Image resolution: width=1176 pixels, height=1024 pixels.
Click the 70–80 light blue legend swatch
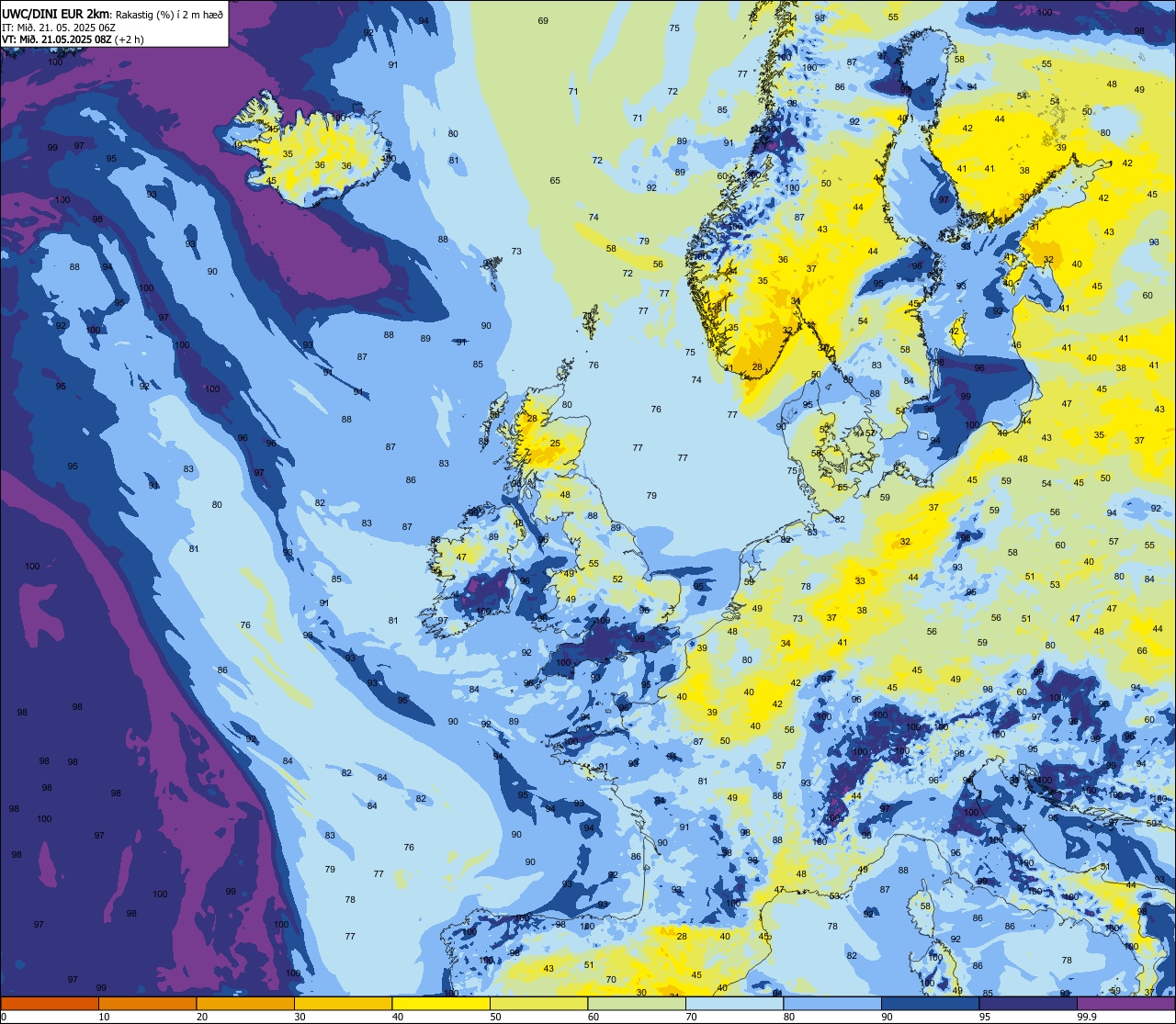pos(734,1003)
